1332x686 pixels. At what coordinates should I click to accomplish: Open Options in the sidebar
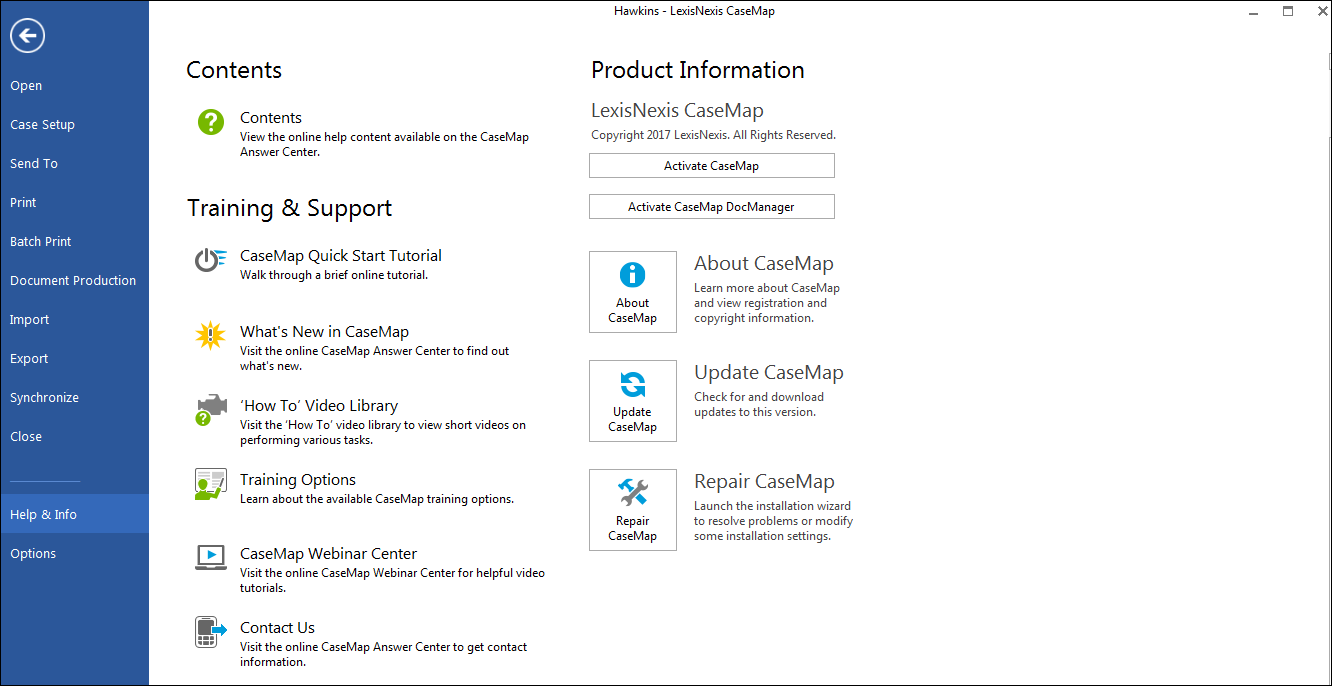(74, 554)
